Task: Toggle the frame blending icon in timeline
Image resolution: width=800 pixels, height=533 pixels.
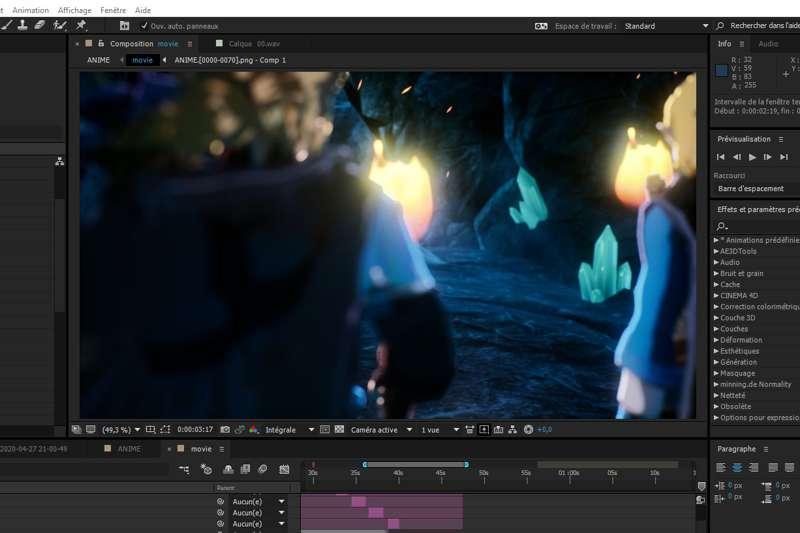Action: coord(245,469)
